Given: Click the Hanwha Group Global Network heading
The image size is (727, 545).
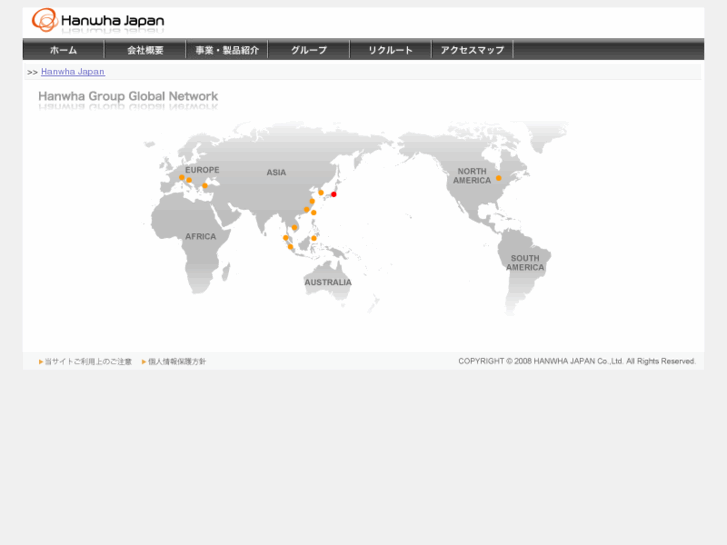Looking at the screenshot, I should [x=128, y=96].
